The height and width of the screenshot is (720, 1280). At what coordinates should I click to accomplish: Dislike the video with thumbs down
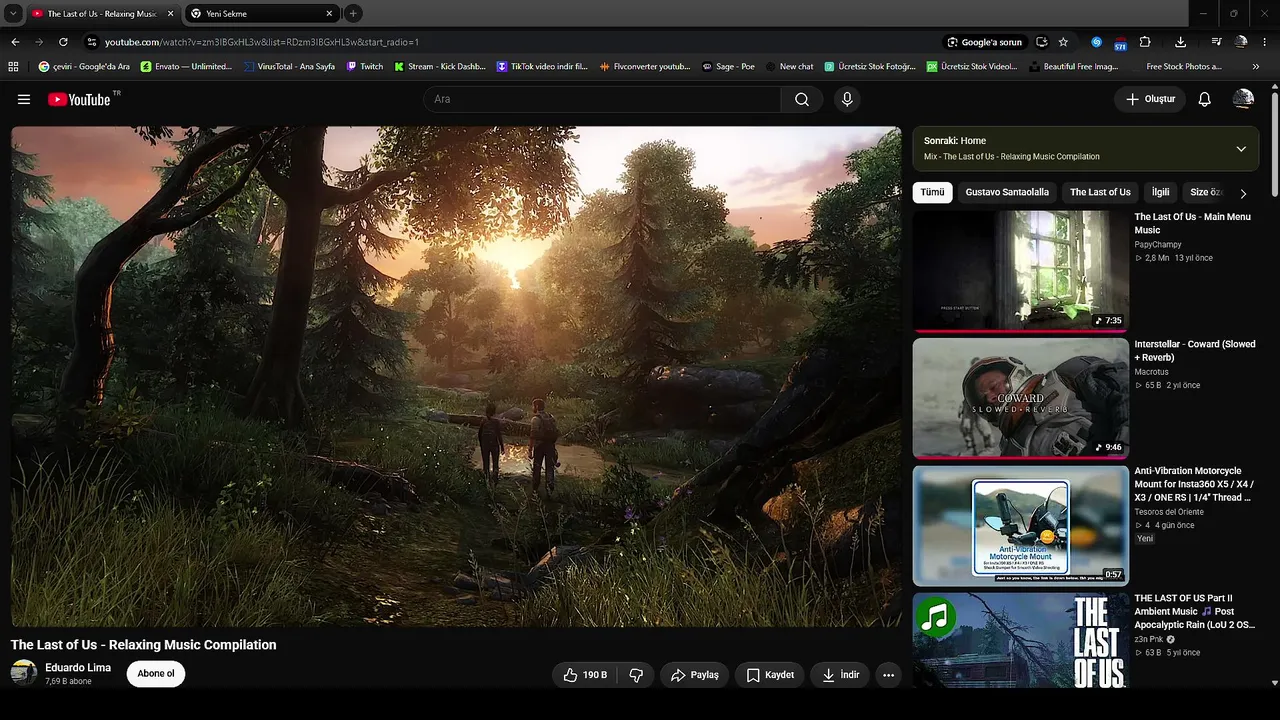coord(636,675)
